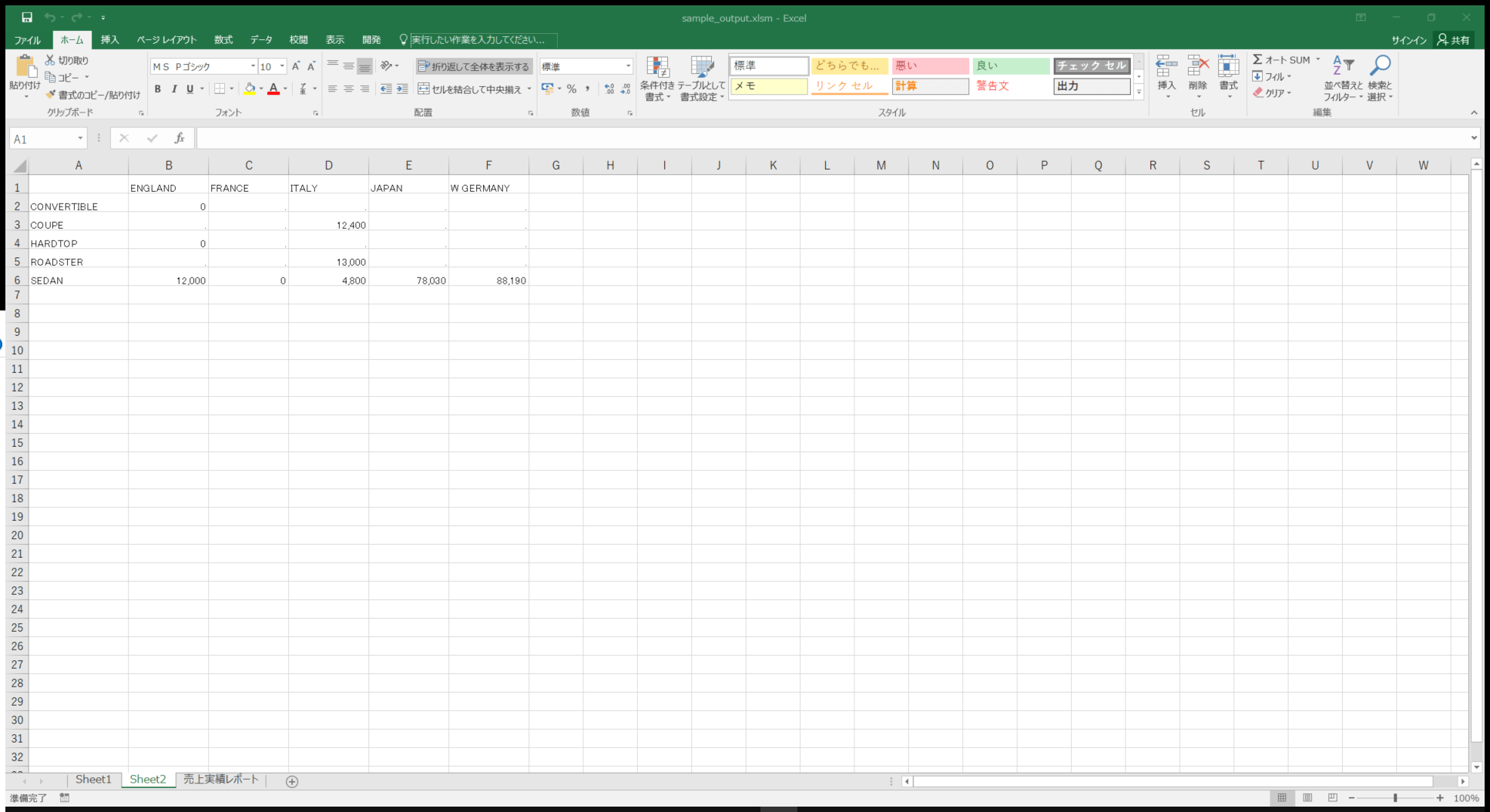Switch to the ページ レイアウト tab
This screenshot has width=1490, height=812.
click(x=166, y=40)
